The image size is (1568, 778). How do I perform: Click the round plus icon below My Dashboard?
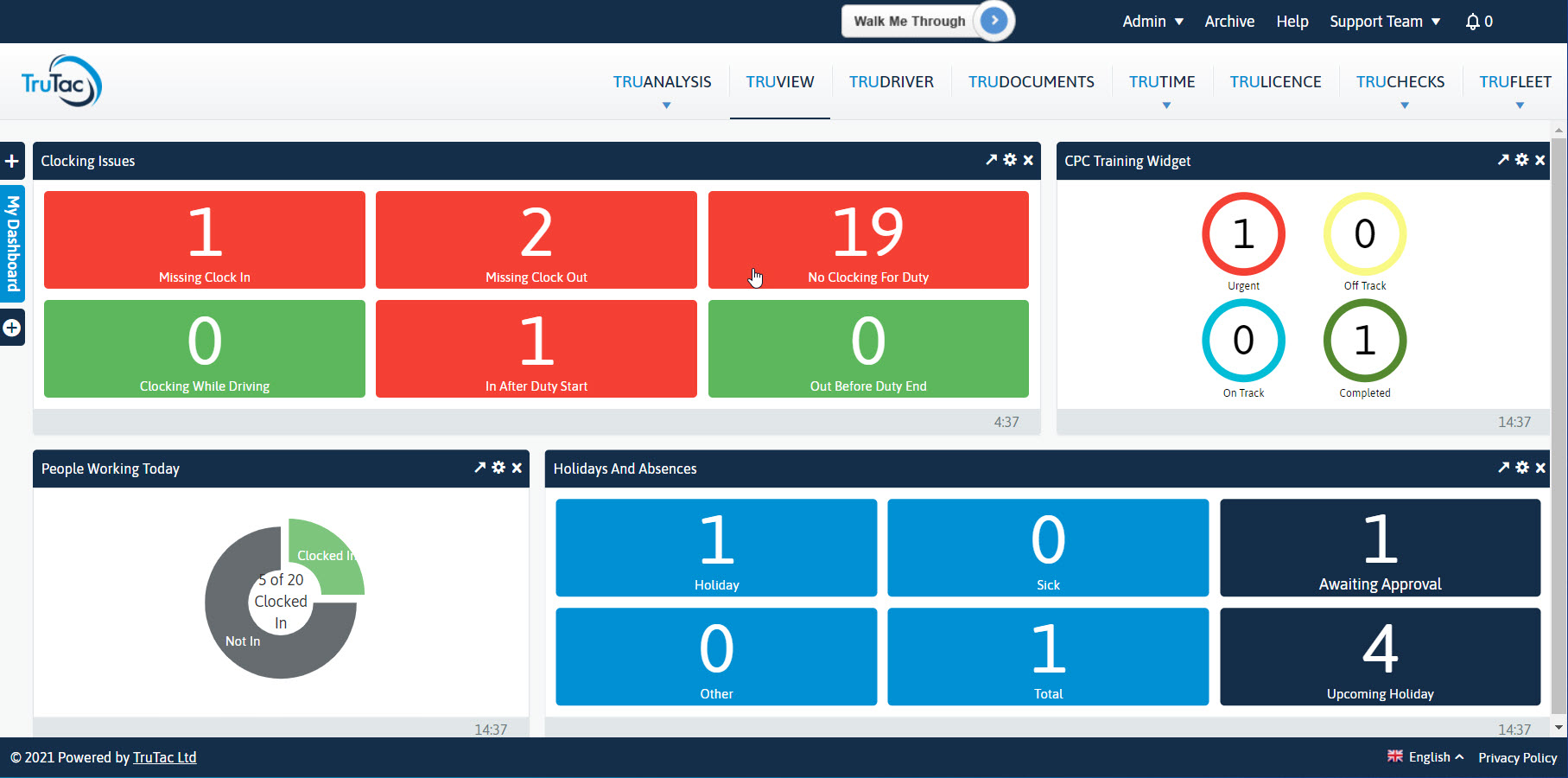(12, 328)
